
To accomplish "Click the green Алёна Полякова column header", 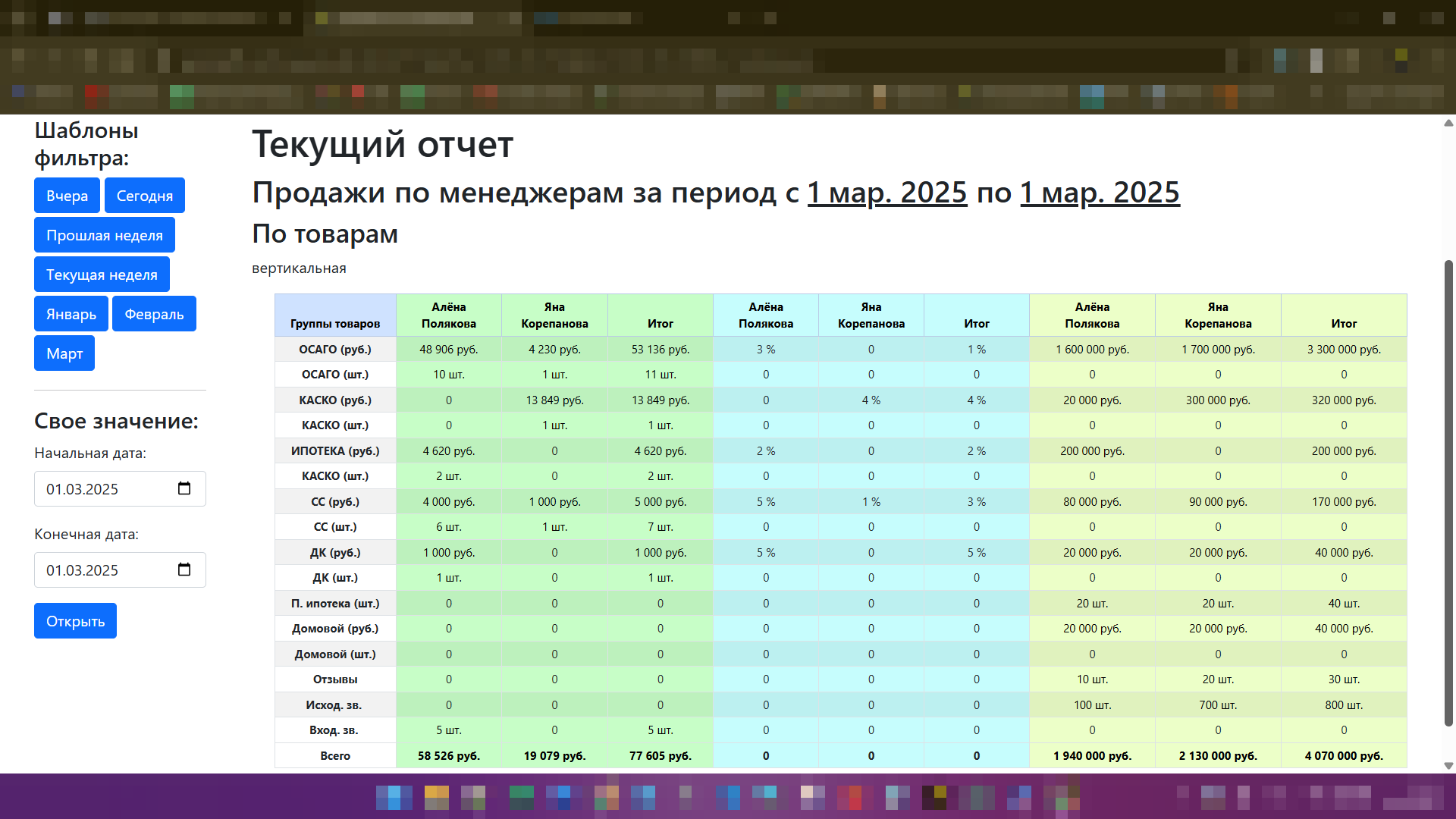I will (x=449, y=315).
